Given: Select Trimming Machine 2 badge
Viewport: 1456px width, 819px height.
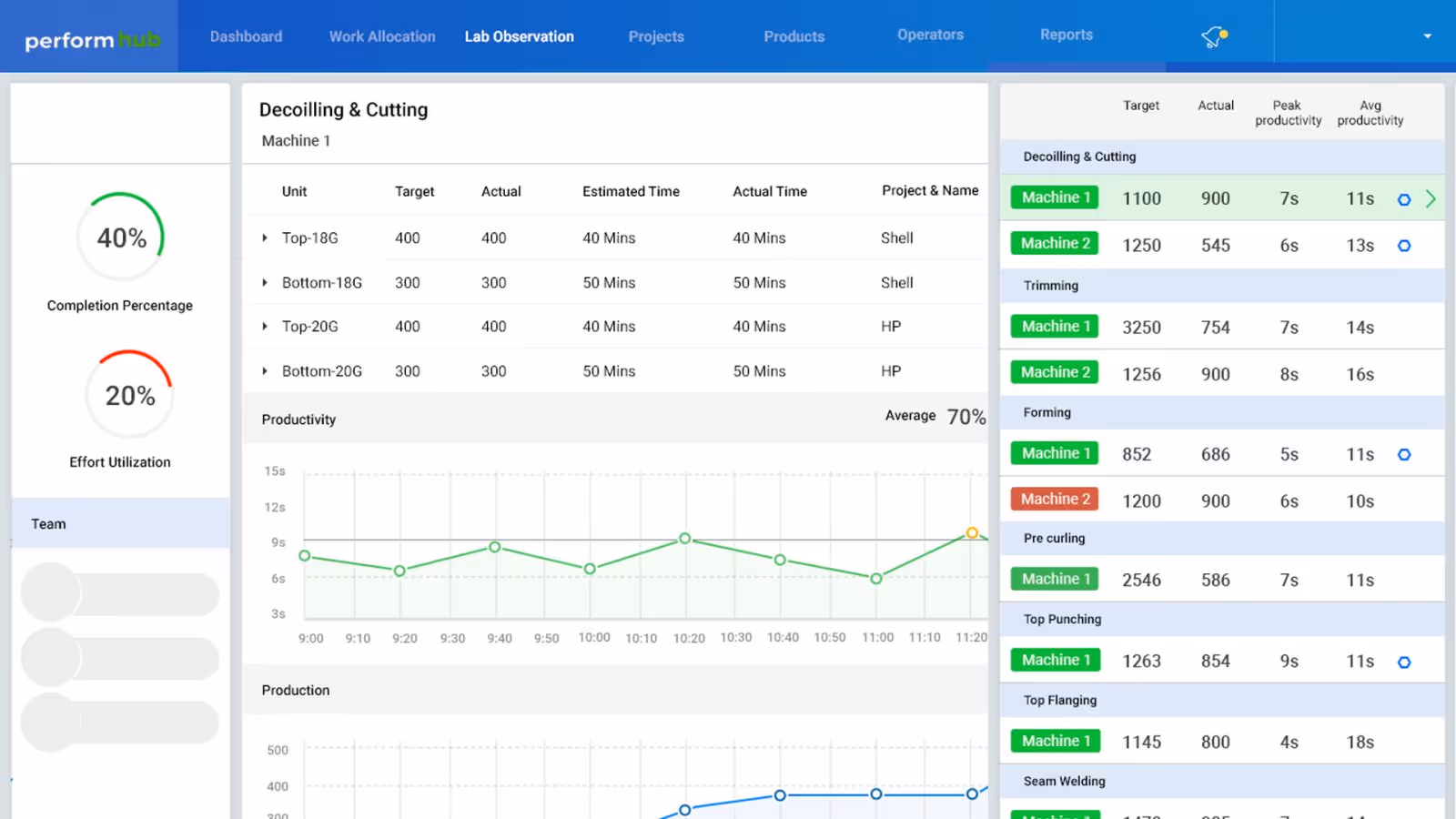Looking at the screenshot, I should (1056, 372).
